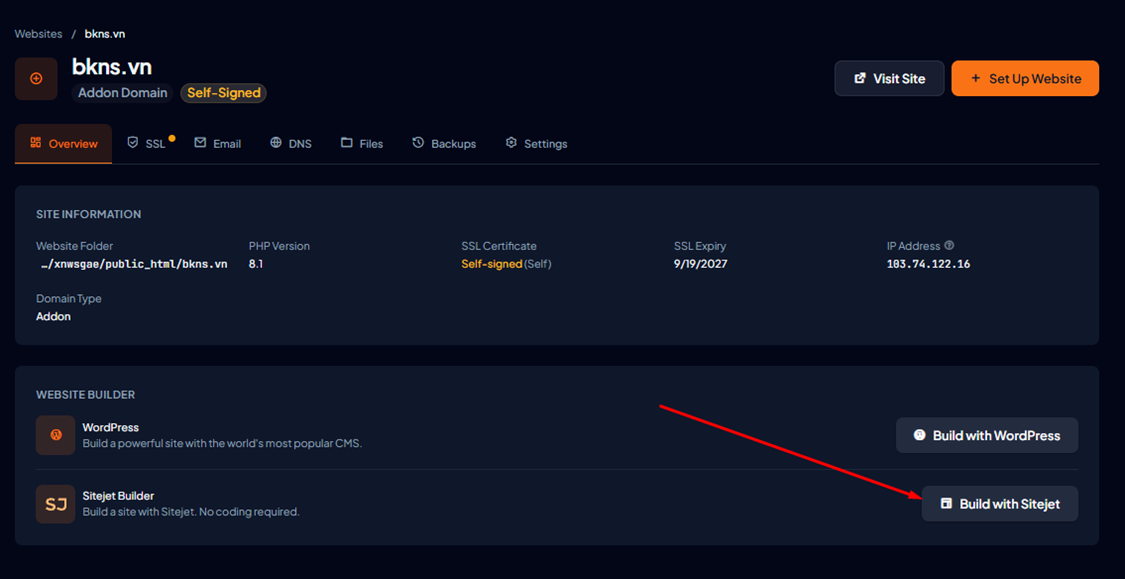Click the SITE INFORMATION heading
Screen dimensions: 1125x579
point(88,215)
